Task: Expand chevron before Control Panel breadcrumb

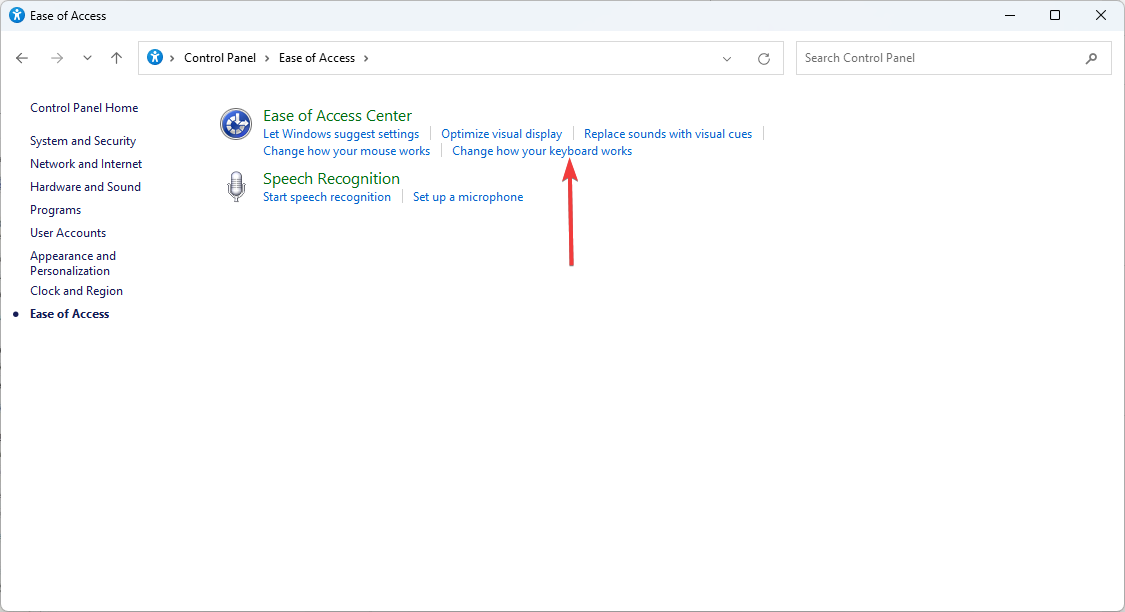Action: pyautogui.click(x=172, y=58)
